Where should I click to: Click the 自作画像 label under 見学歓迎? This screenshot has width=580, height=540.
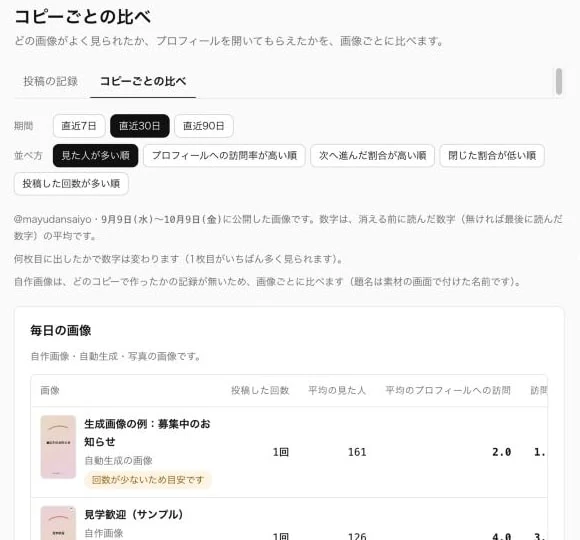coord(104,533)
